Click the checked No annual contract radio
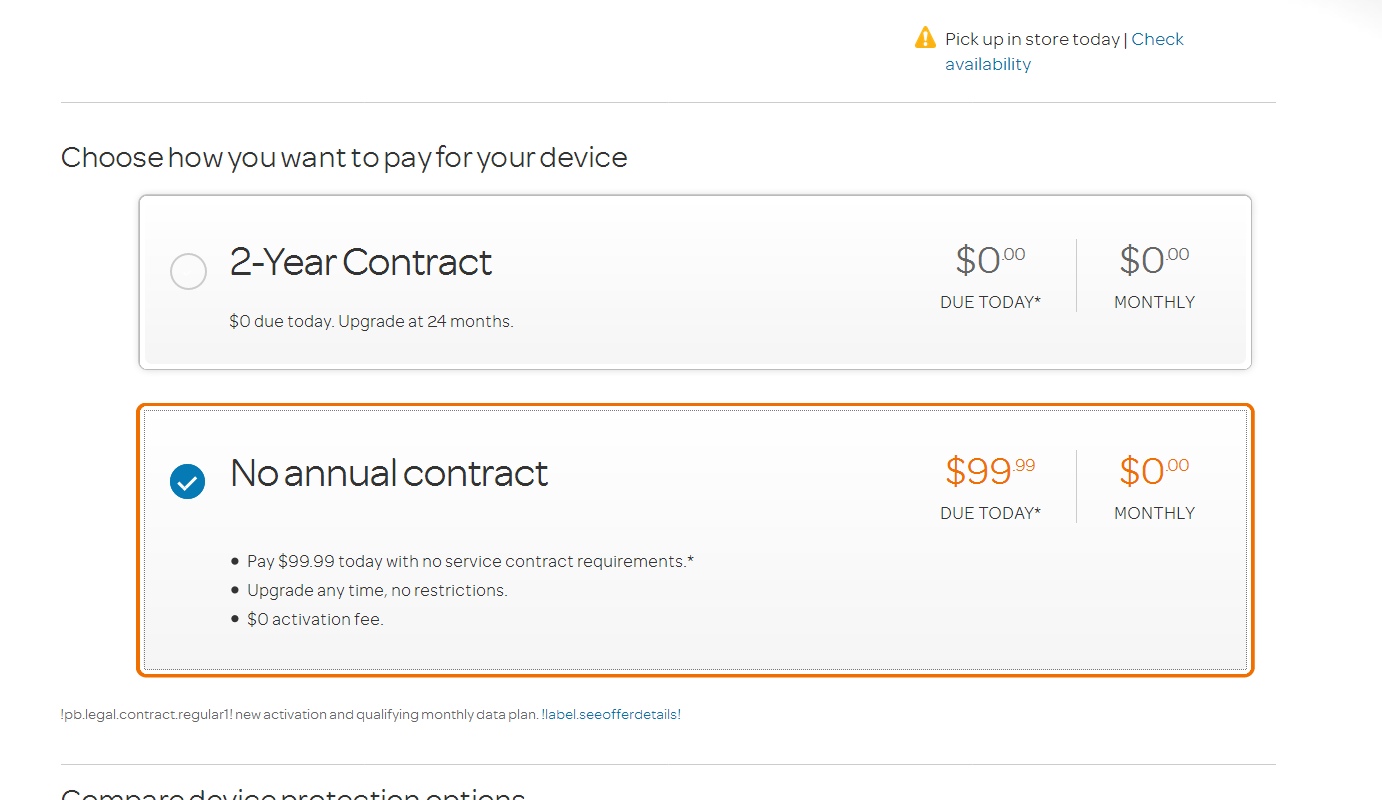Viewport: 1382px width, 800px height. [x=188, y=482]
